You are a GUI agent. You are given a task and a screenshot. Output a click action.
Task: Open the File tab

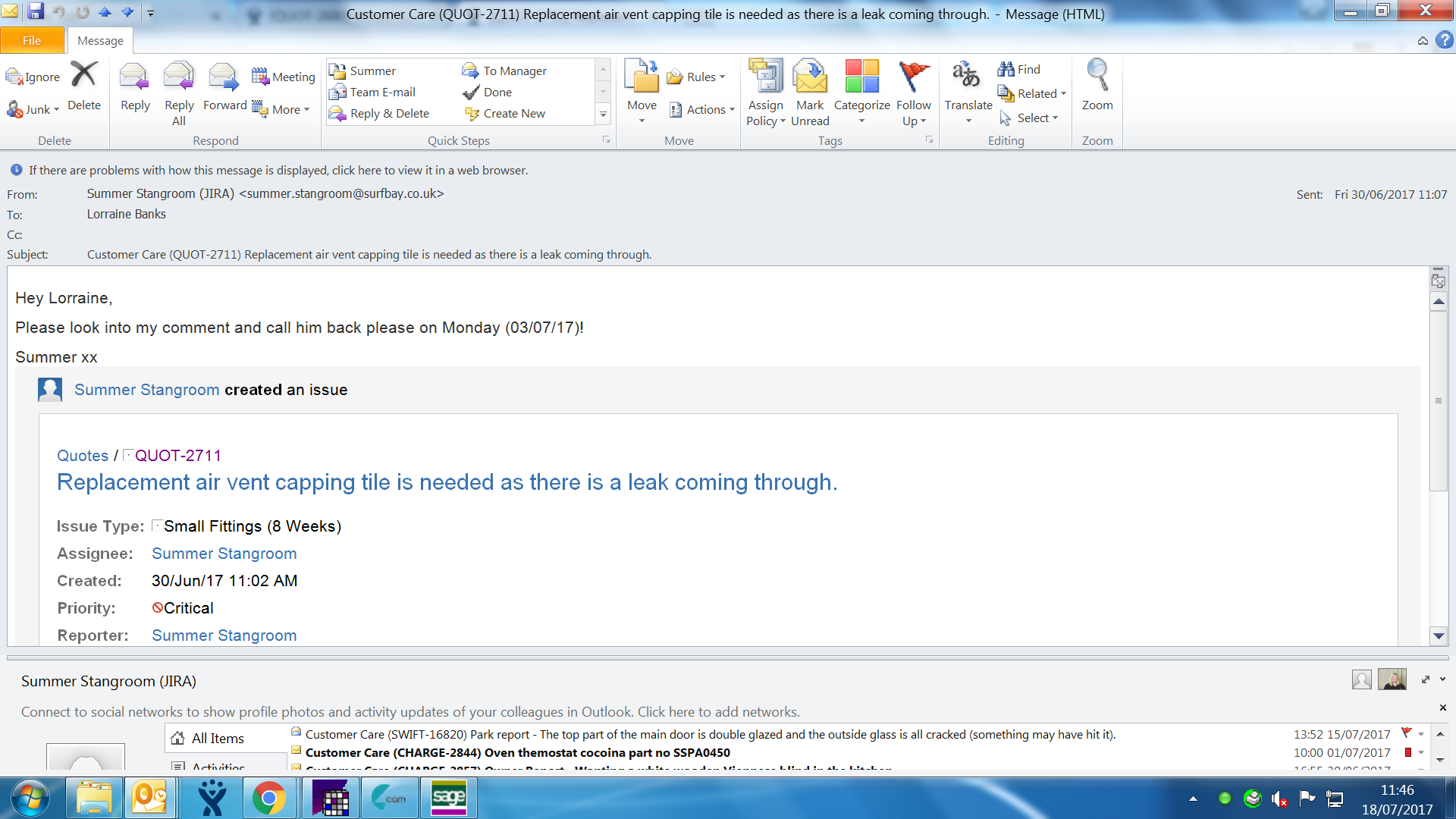(x=32, y=41)
